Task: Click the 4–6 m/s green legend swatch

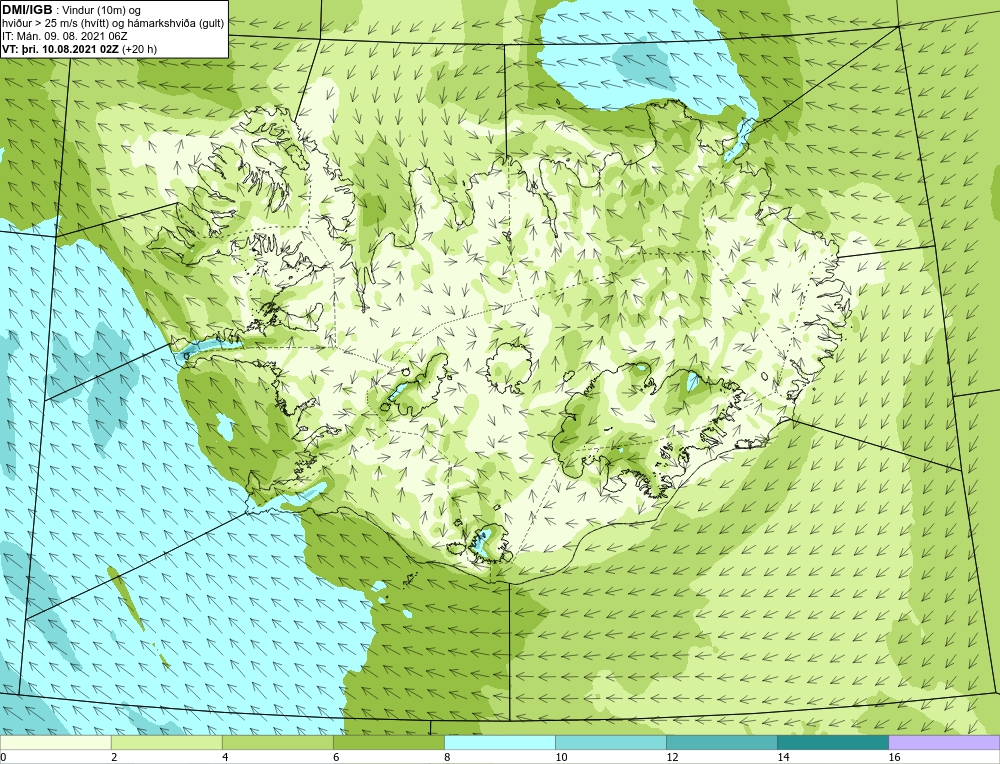Action: [x=277, y=742]
